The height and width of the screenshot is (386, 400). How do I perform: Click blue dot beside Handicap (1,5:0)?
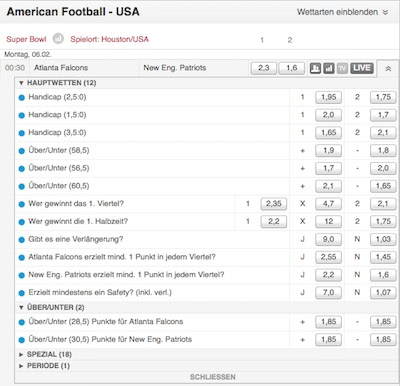point(22,115)
